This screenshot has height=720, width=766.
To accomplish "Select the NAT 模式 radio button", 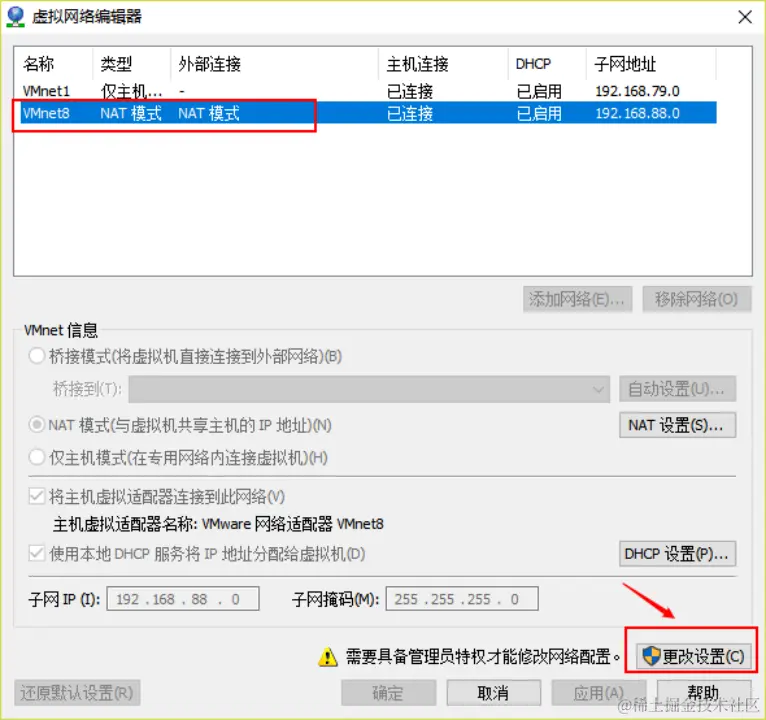I will 37,425.
